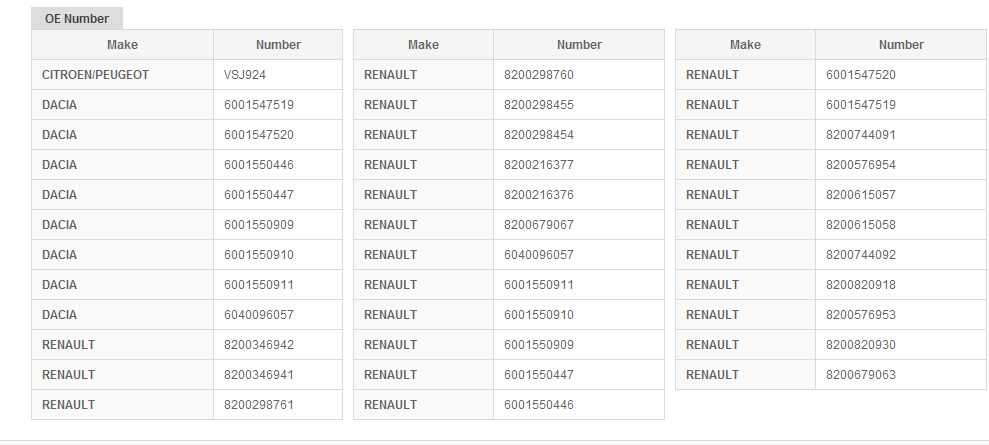Select DACIA number 6001550446

259,165
